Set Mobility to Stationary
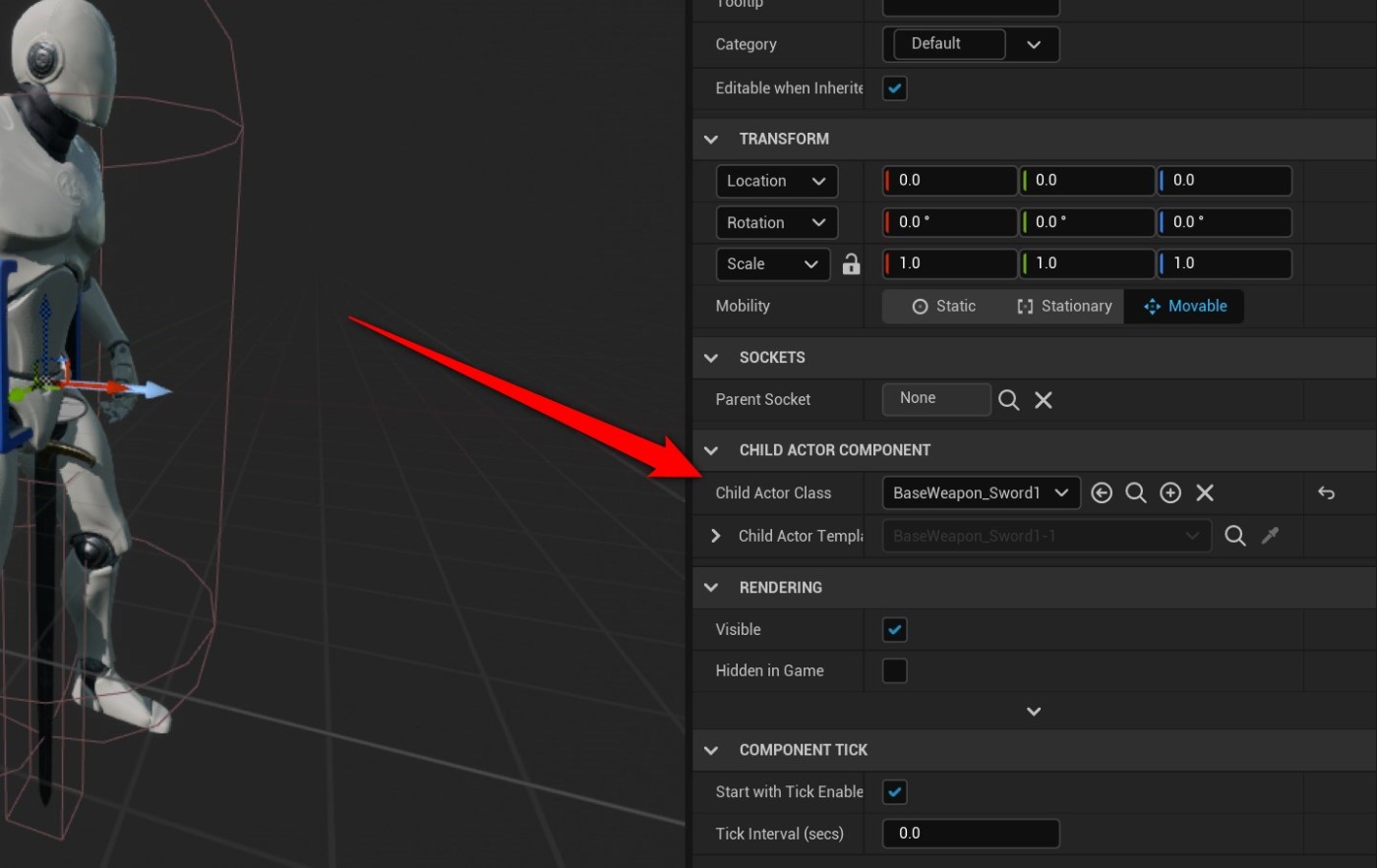 click(x=1064, y=306)
